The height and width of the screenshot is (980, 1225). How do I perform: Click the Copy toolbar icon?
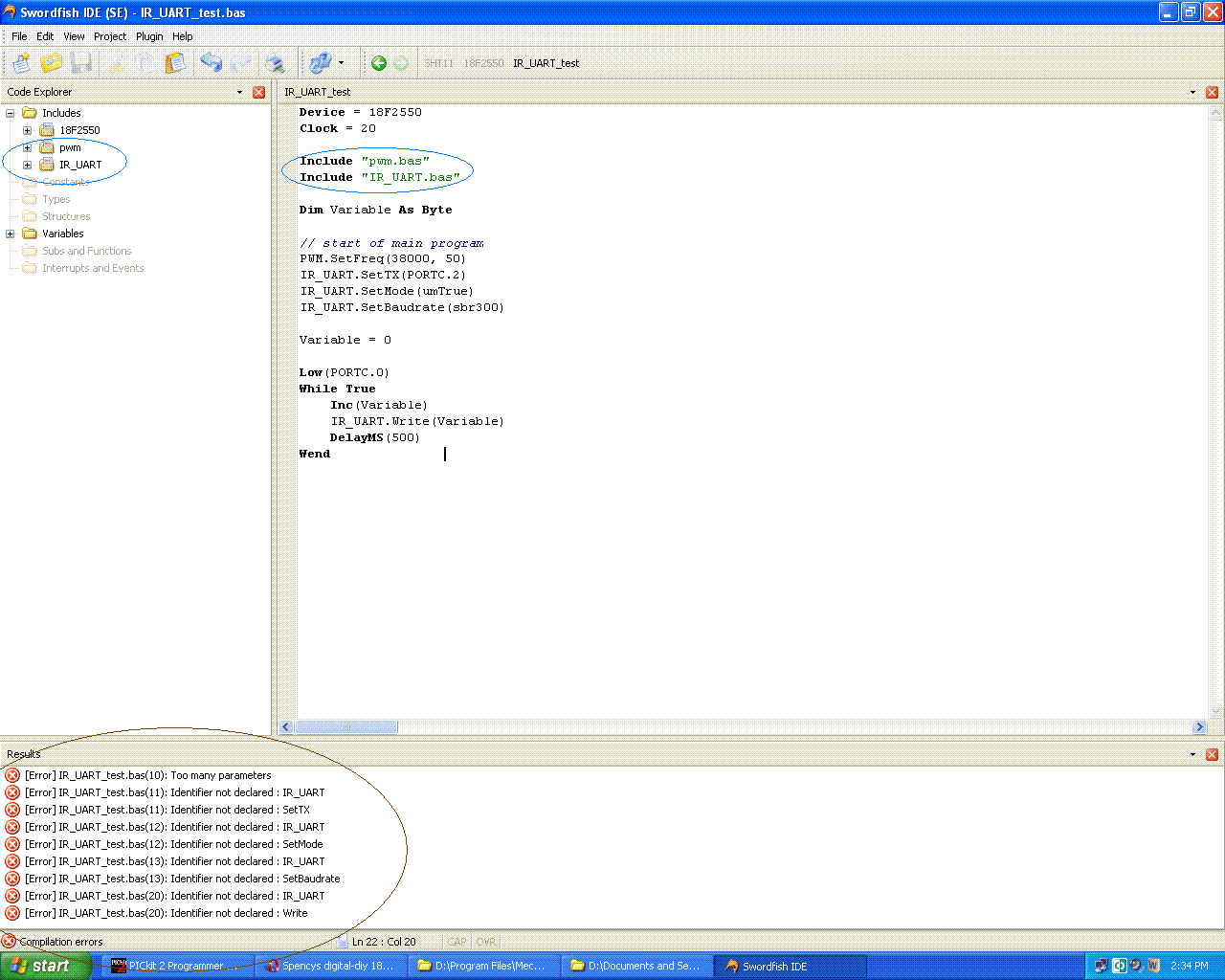coord(145,63)
